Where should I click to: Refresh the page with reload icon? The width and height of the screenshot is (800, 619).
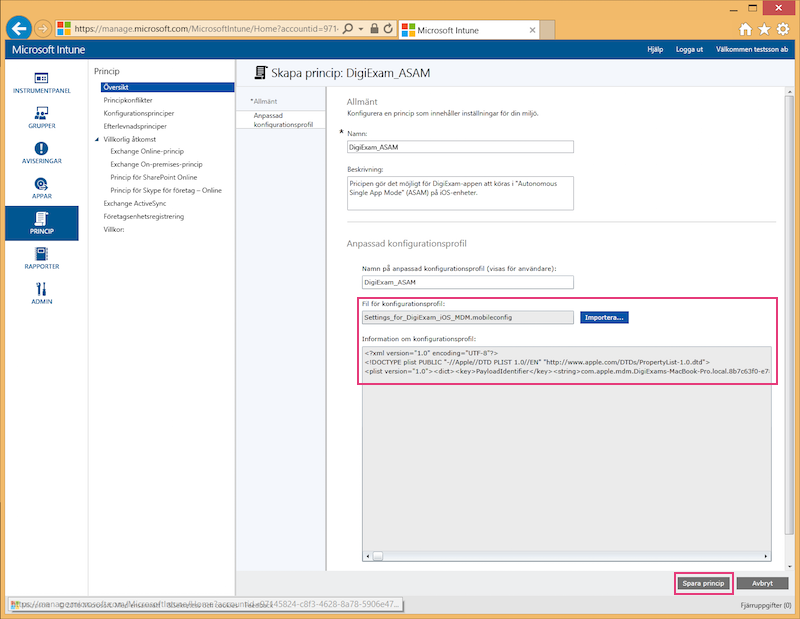(388, 29)
